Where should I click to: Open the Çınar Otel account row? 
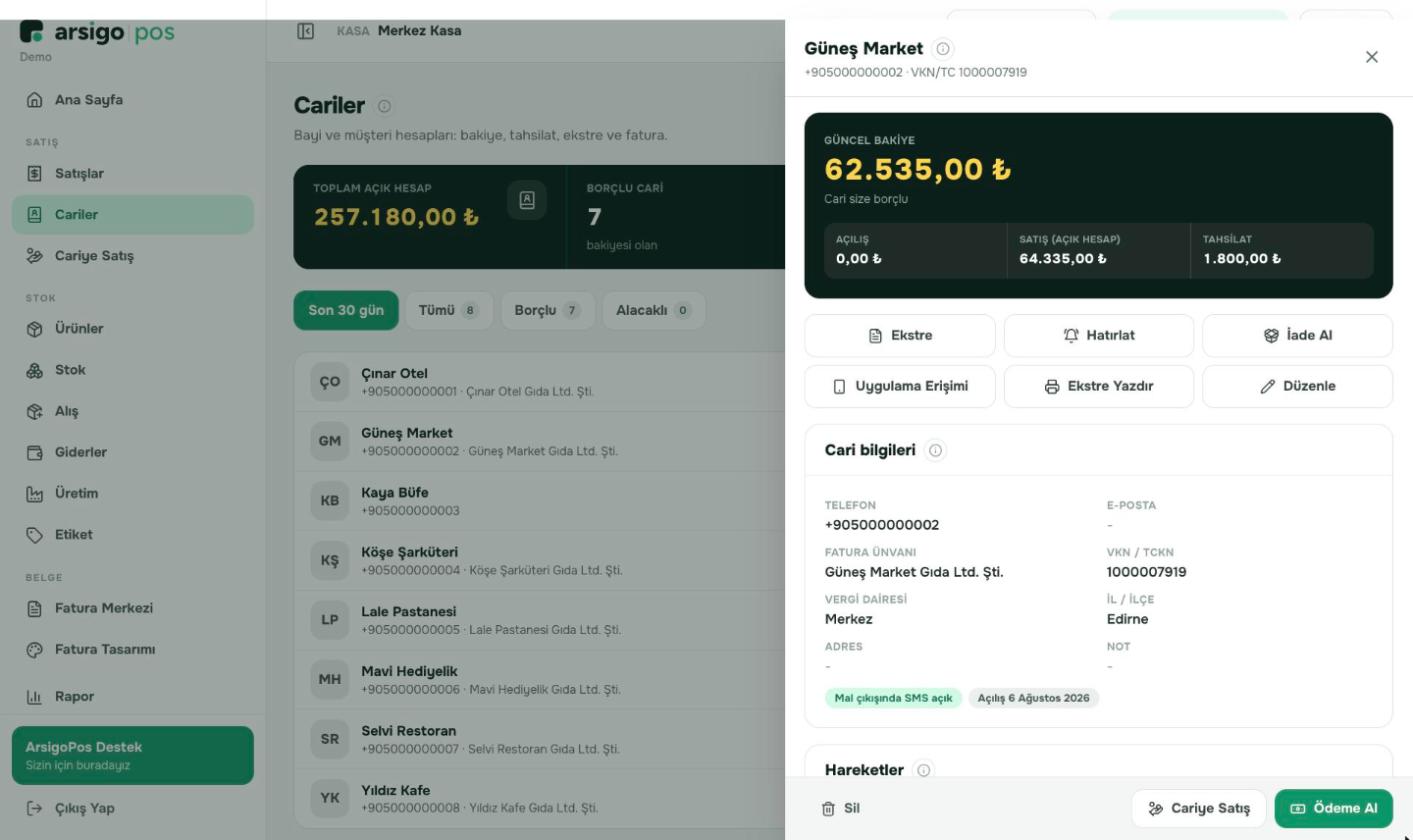coord(540,382)
